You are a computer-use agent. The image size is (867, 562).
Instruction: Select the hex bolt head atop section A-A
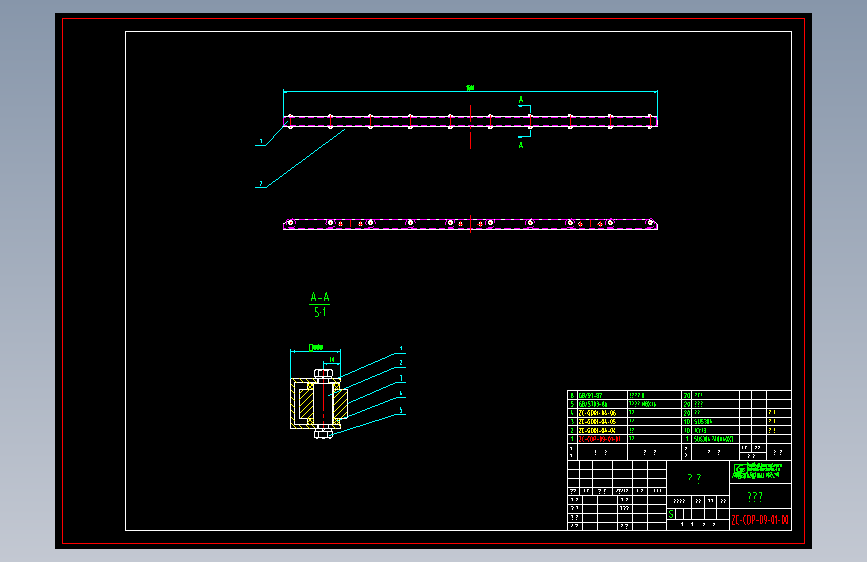[323, 373]
